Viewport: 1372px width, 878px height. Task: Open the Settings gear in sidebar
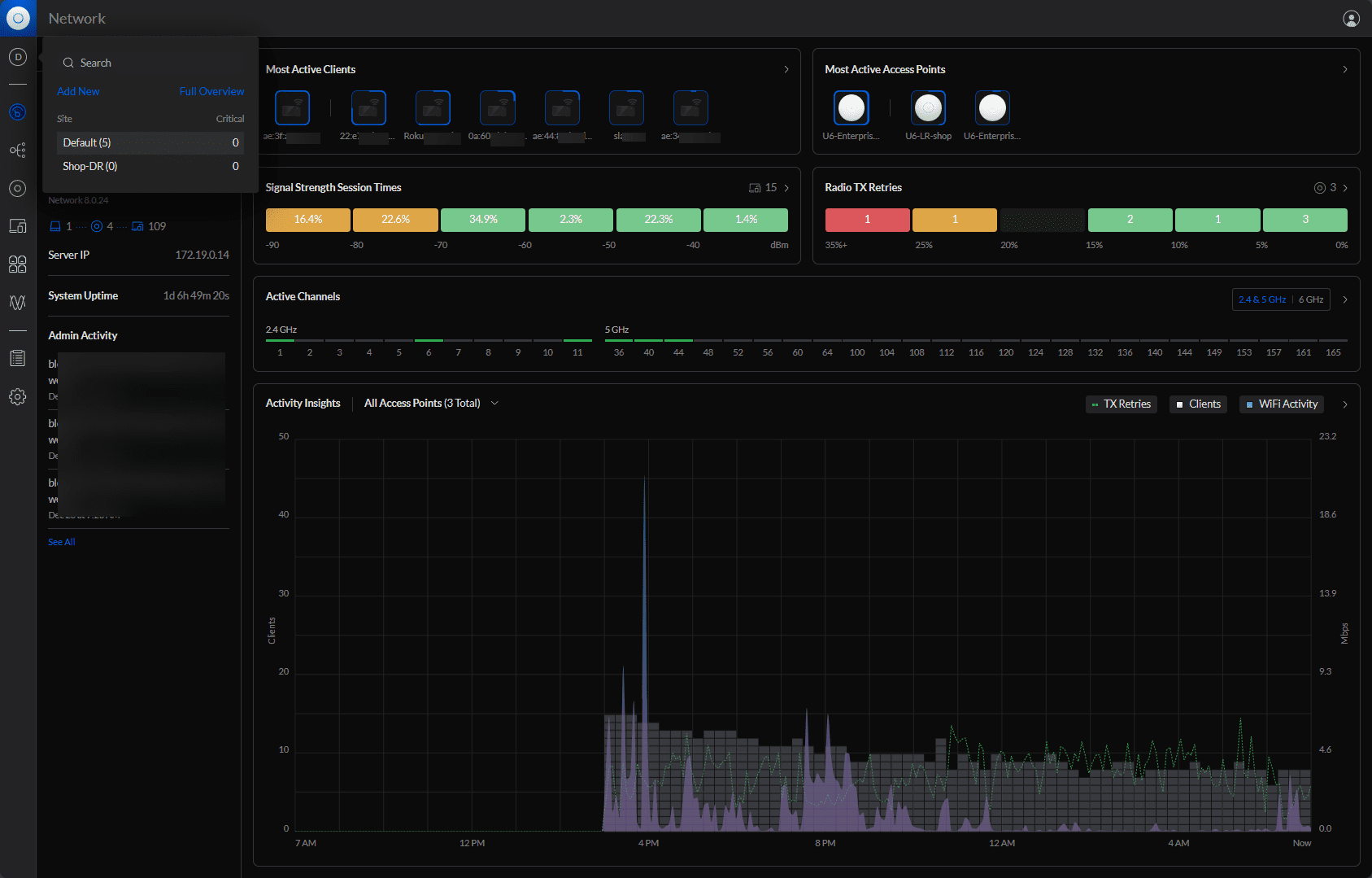(18, 397)
